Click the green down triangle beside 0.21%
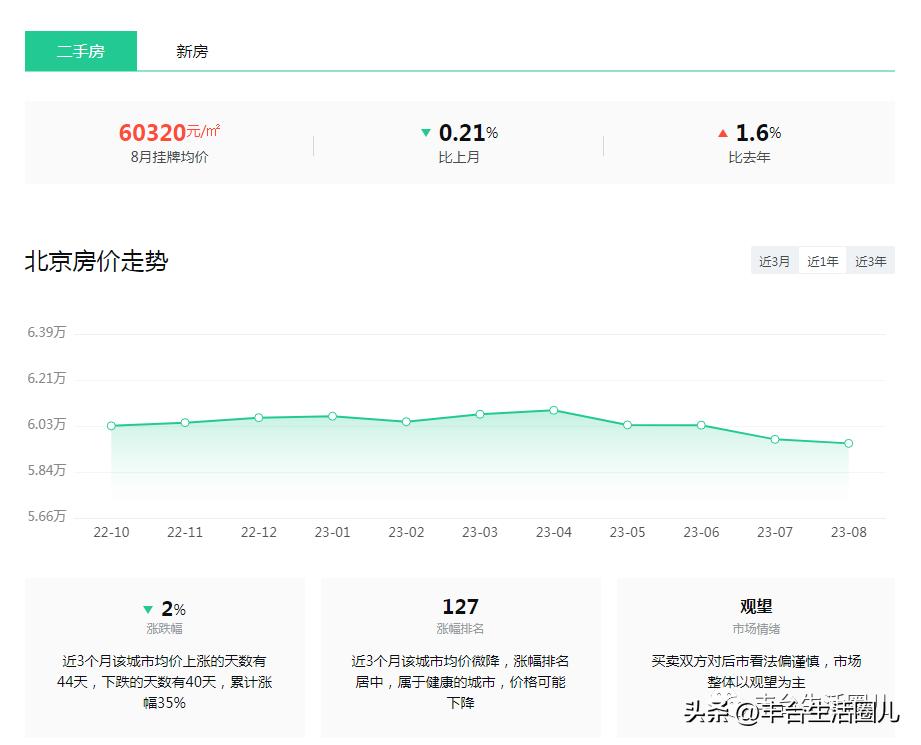 (426, 131)
